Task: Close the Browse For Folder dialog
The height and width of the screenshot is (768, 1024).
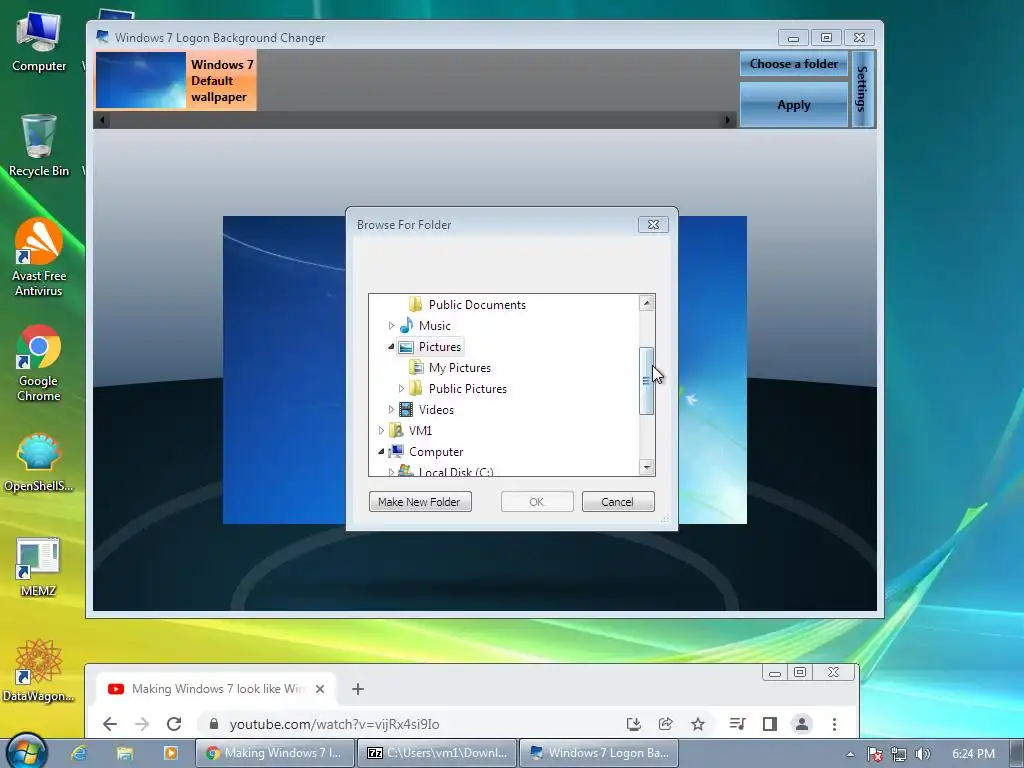Action: (653, 225)
